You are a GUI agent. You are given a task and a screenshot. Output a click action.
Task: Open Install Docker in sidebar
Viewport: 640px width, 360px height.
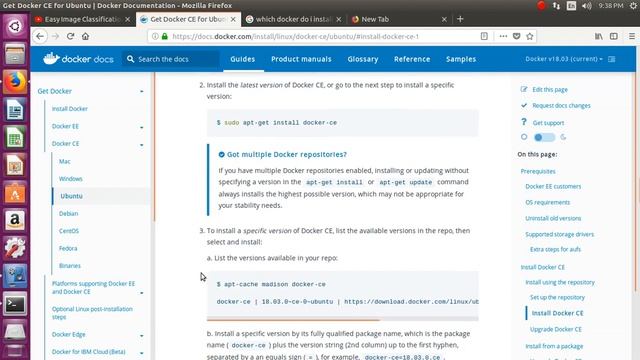click(x=70, y=109)
